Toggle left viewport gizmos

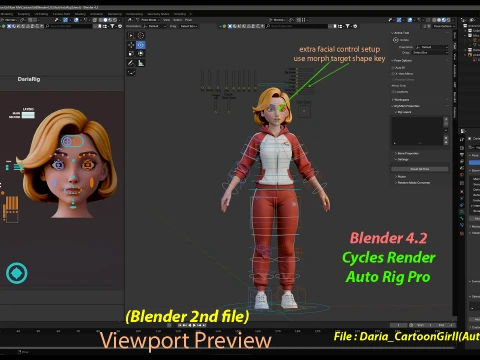pos(65,20)
